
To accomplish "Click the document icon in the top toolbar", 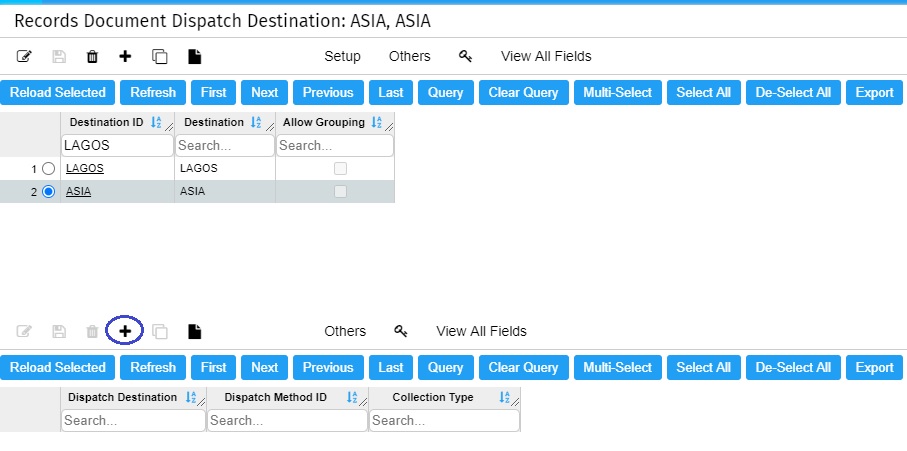I will pos(195,56).
